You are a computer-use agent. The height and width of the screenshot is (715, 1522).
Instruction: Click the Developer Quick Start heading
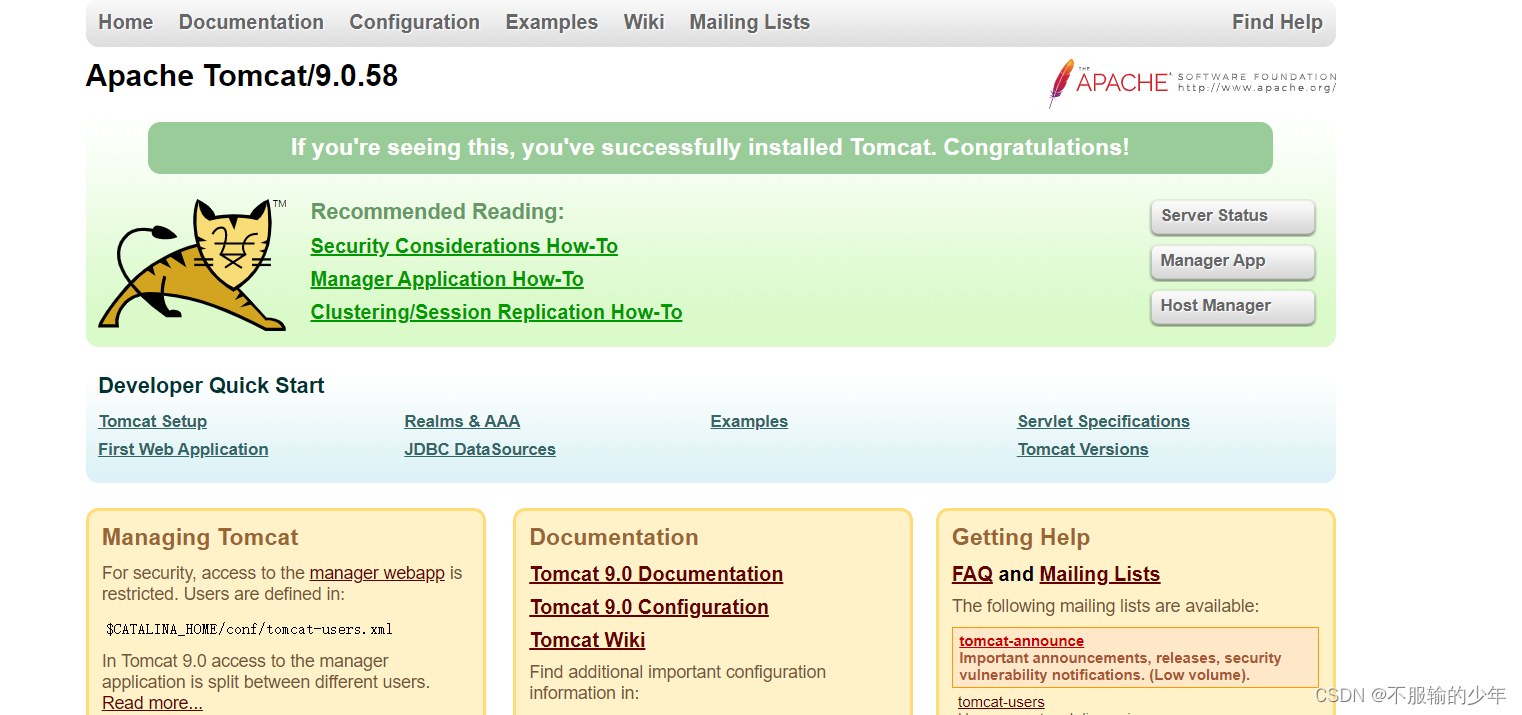pos(211,386)
